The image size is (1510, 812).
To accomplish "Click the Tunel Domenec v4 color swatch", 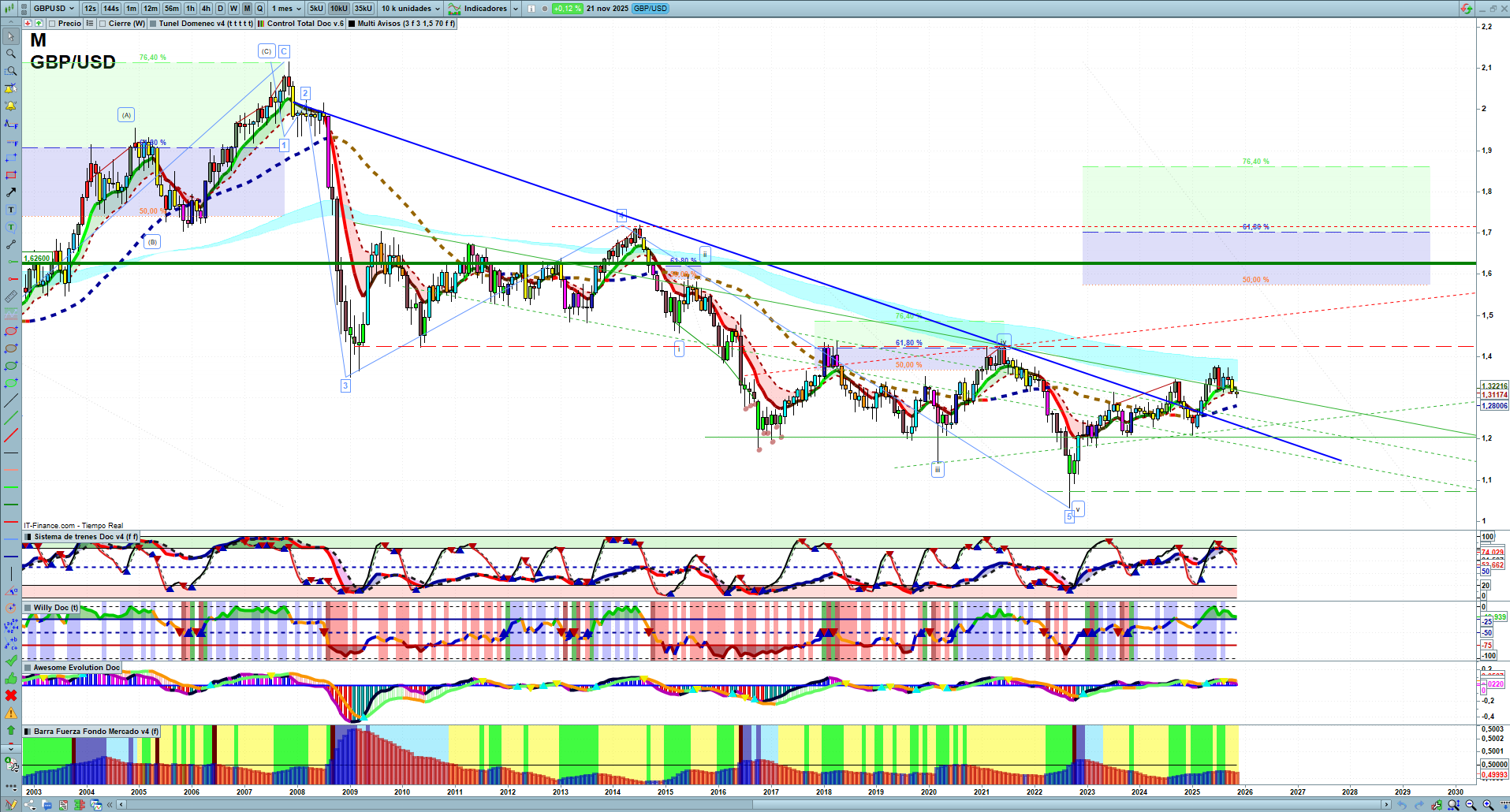I will (x=153, y=24).
